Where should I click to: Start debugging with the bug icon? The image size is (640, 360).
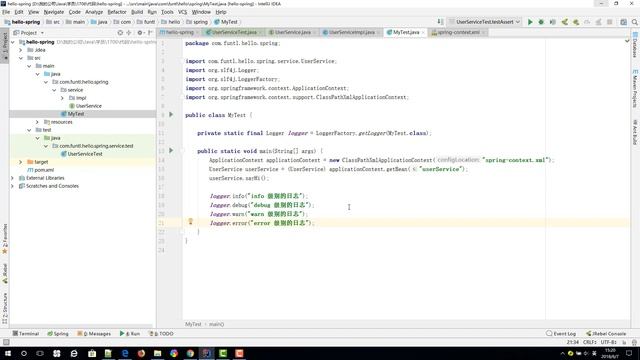(541, 22)
